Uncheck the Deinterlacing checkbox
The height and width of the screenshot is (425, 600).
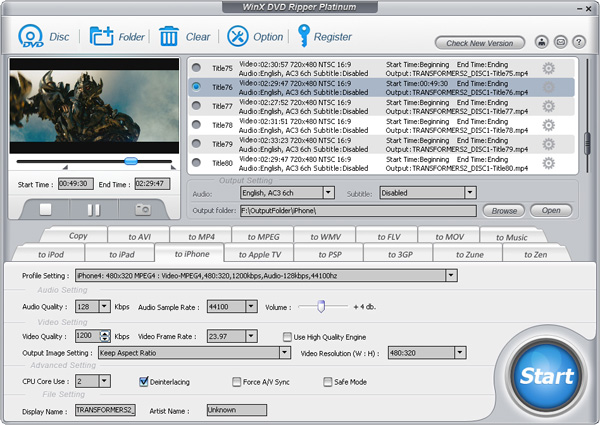143,381
